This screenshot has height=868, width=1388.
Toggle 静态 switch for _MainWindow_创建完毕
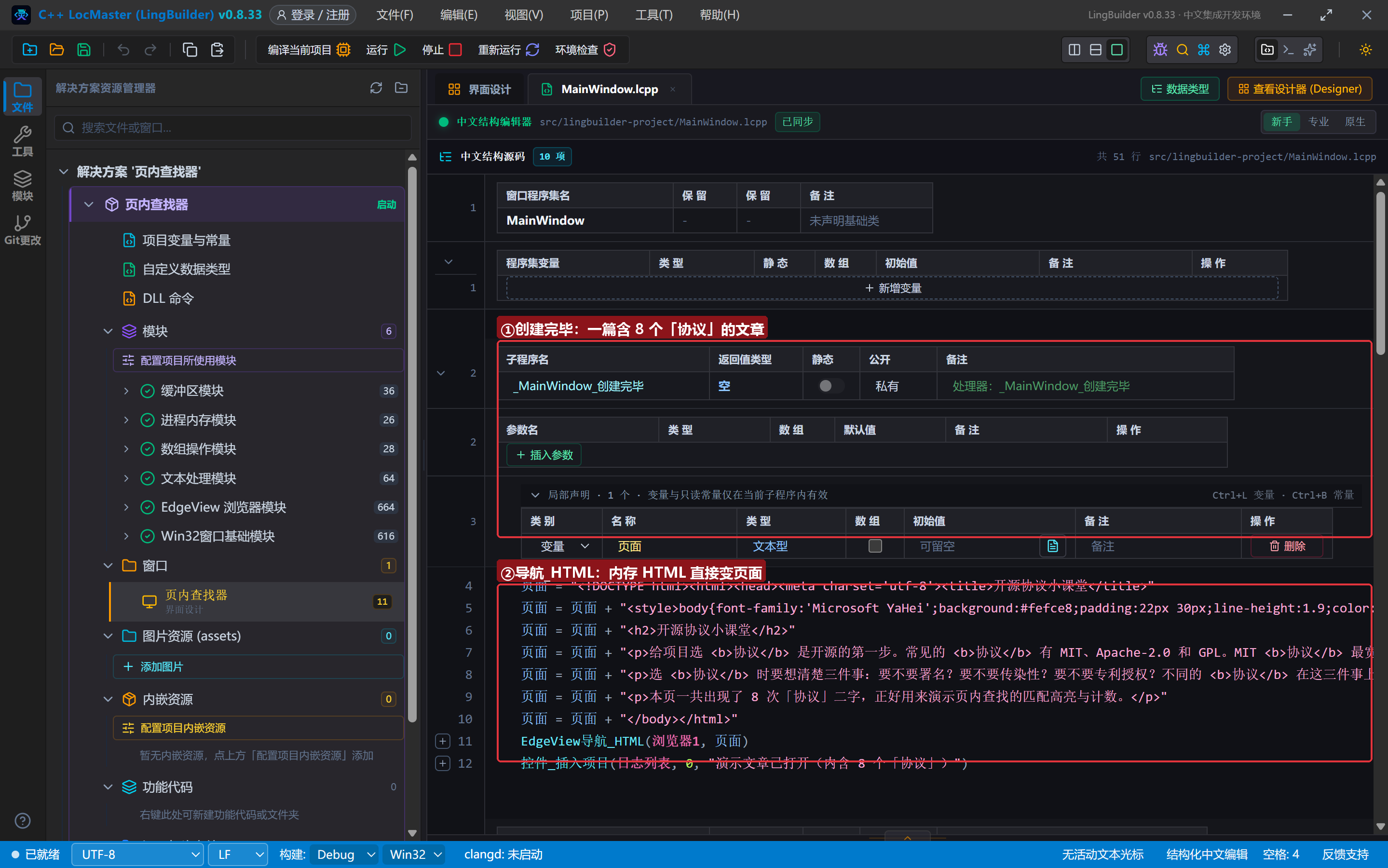(830, 386)
